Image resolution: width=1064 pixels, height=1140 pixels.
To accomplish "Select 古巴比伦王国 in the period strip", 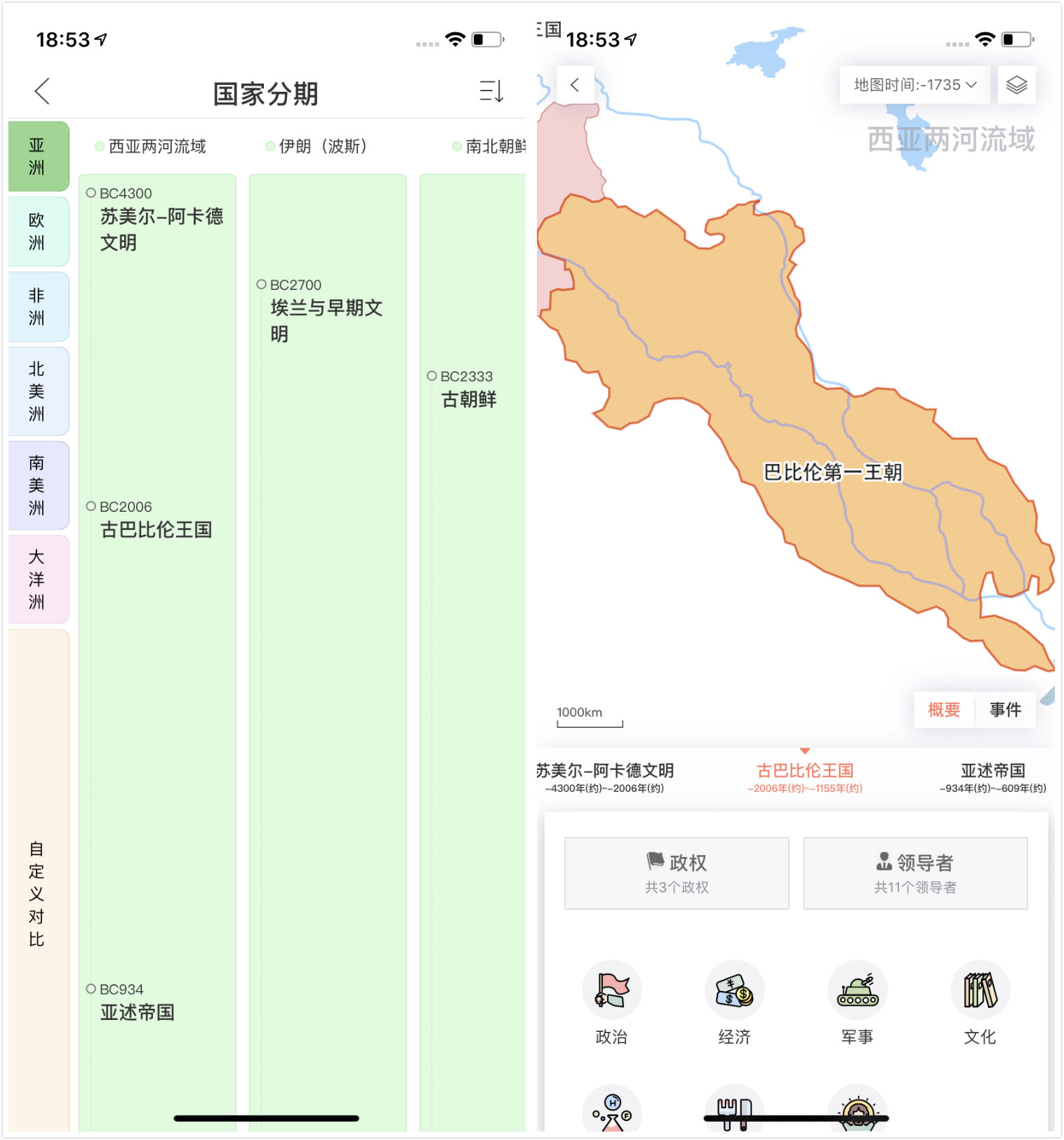I will [805, 778].
